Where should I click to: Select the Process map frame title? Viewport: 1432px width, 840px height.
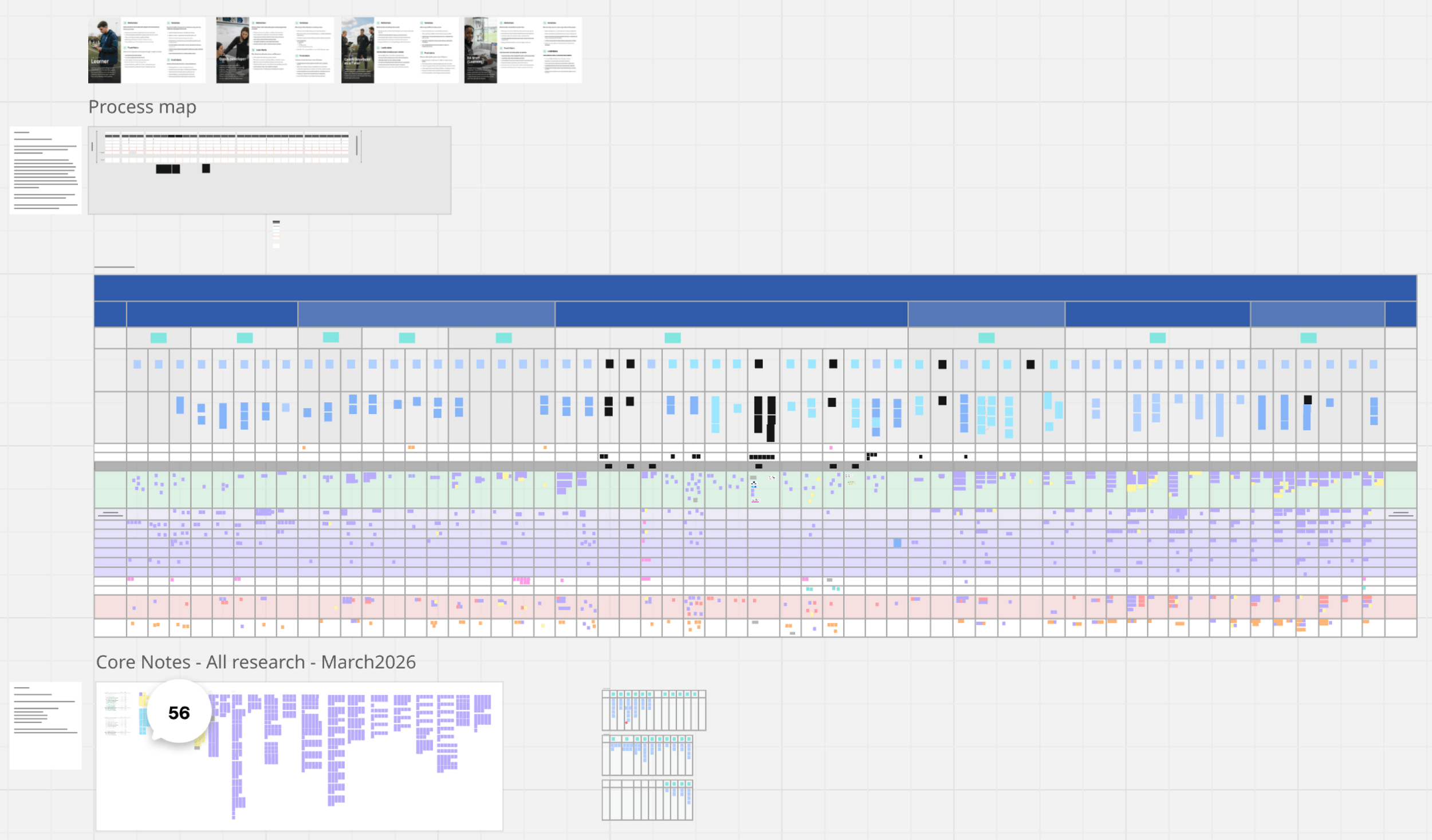(142, 107)
